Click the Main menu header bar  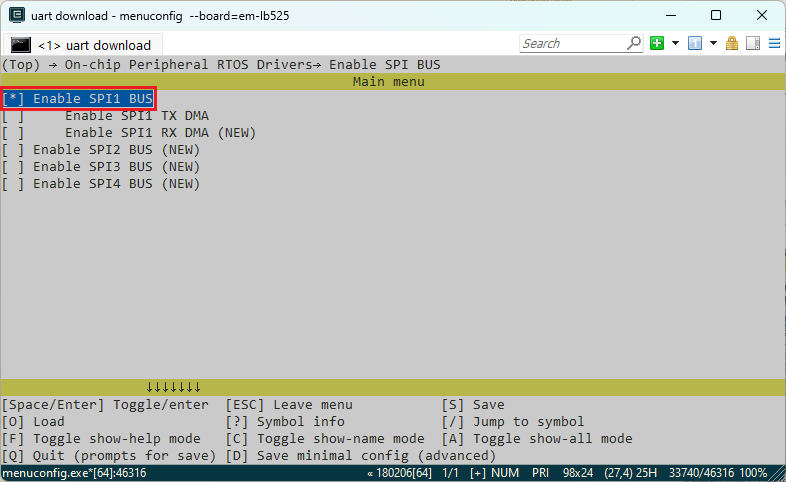point(393,82)
